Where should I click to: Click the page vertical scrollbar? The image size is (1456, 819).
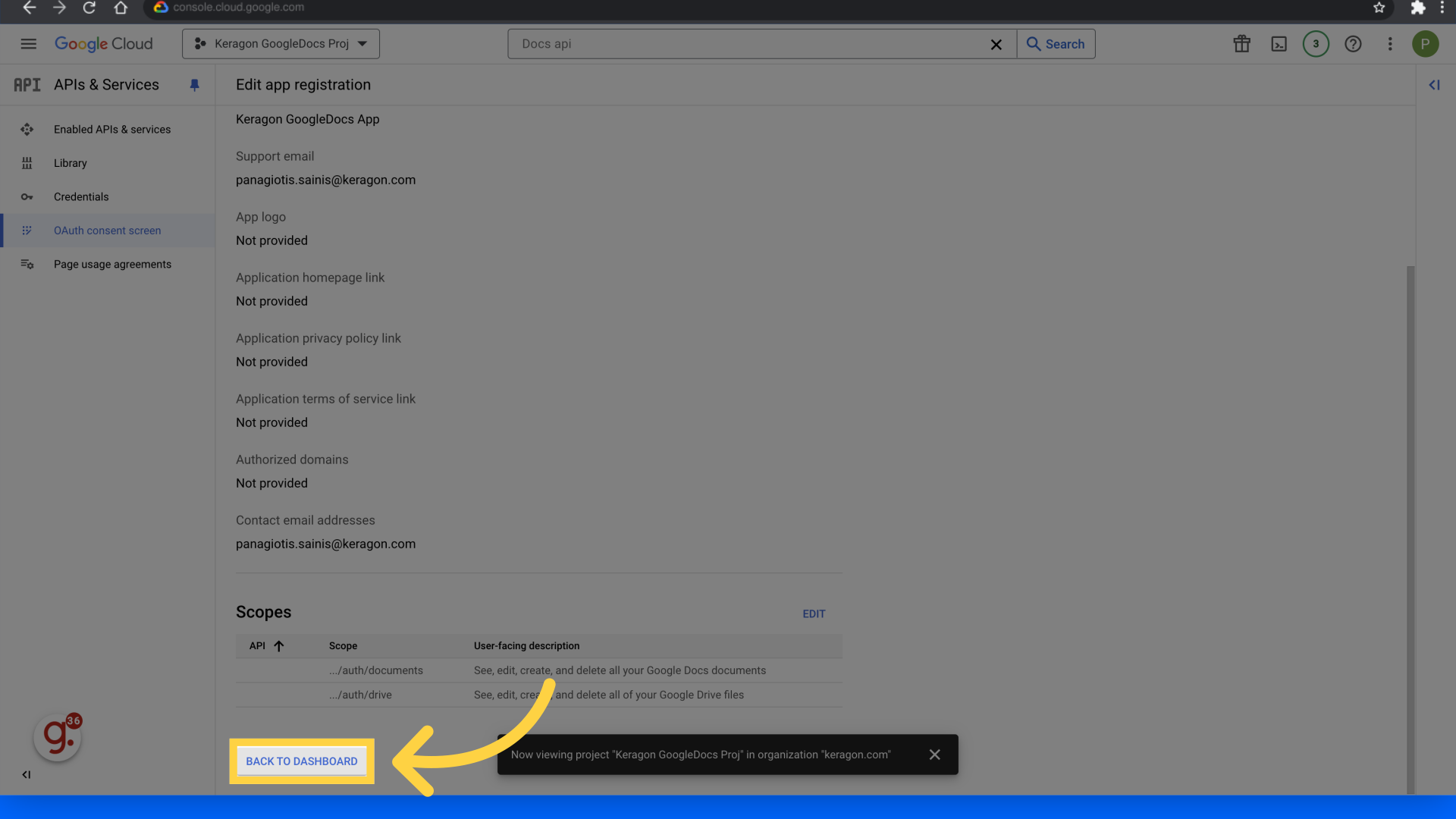coord(1410,529)
